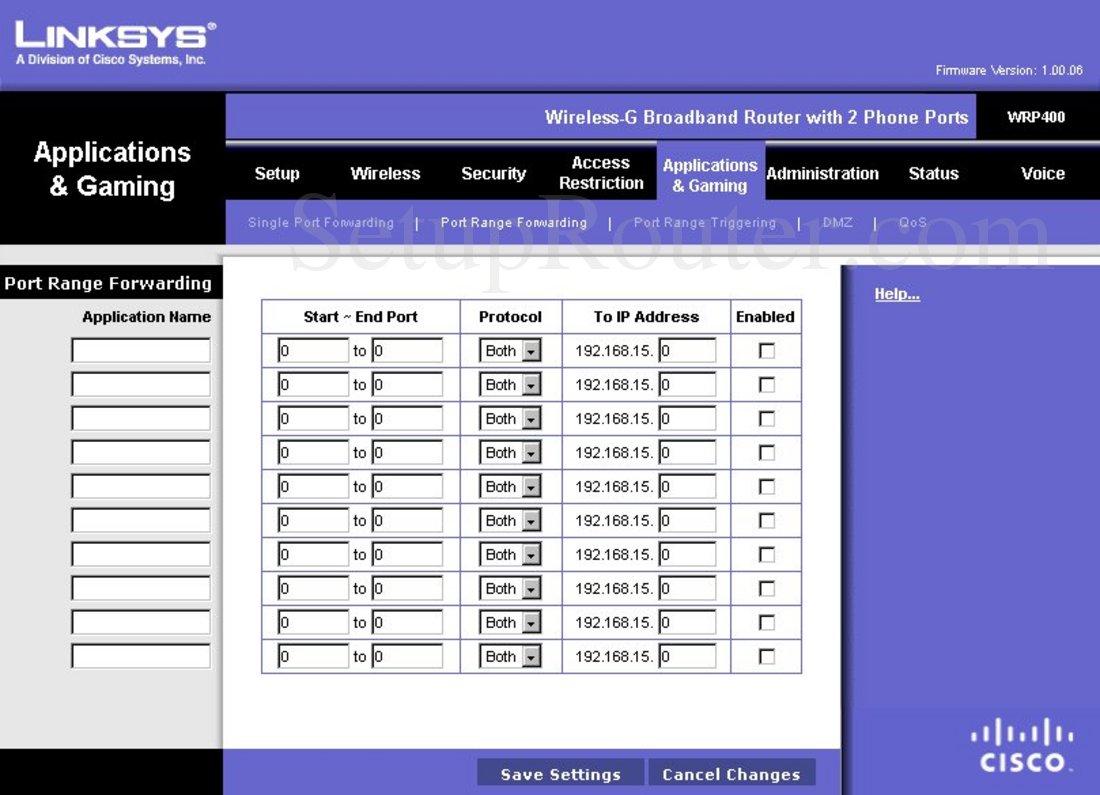Select Single Port Forwarding
Screen dimensions: 1100x795
(x=320, y=222)
